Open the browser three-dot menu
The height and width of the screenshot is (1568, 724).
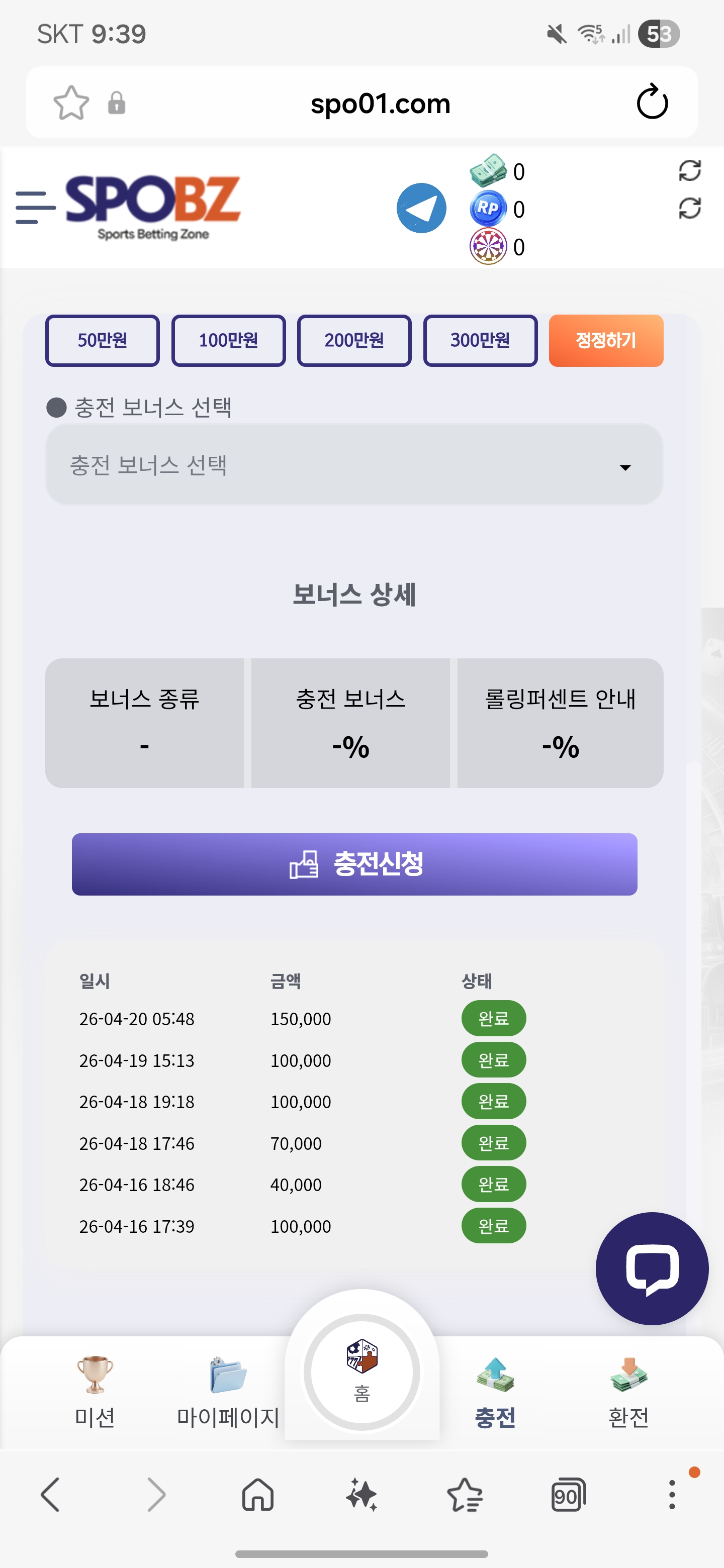coord(672,1495)
